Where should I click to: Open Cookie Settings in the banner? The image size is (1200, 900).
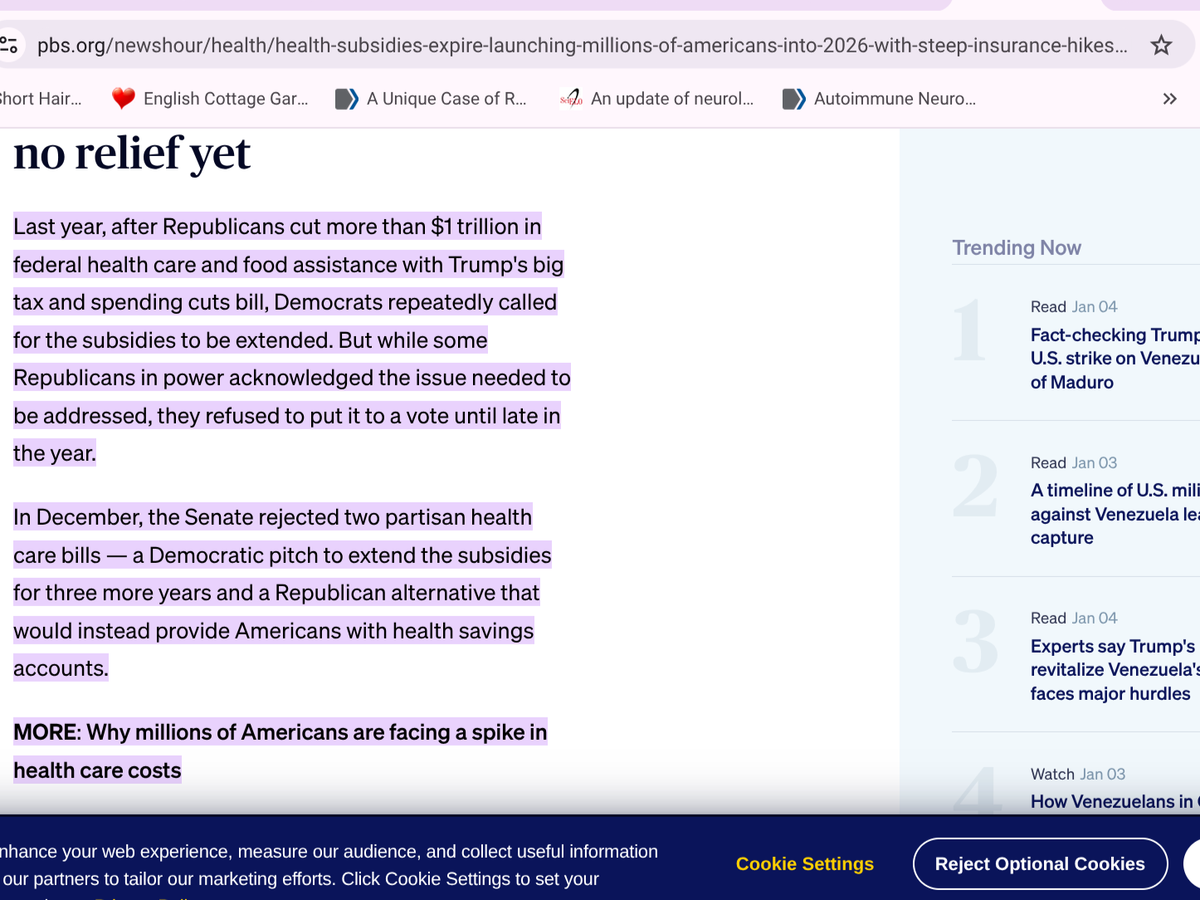coord(804,864)
